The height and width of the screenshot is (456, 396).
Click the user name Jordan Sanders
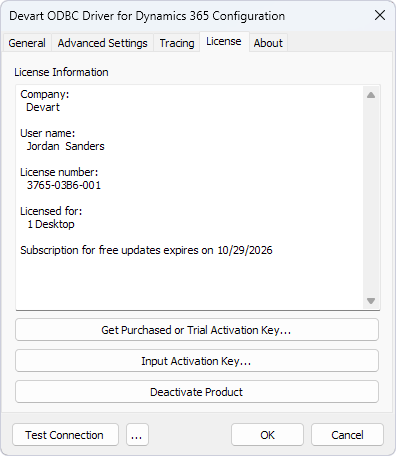coord(65,146)
